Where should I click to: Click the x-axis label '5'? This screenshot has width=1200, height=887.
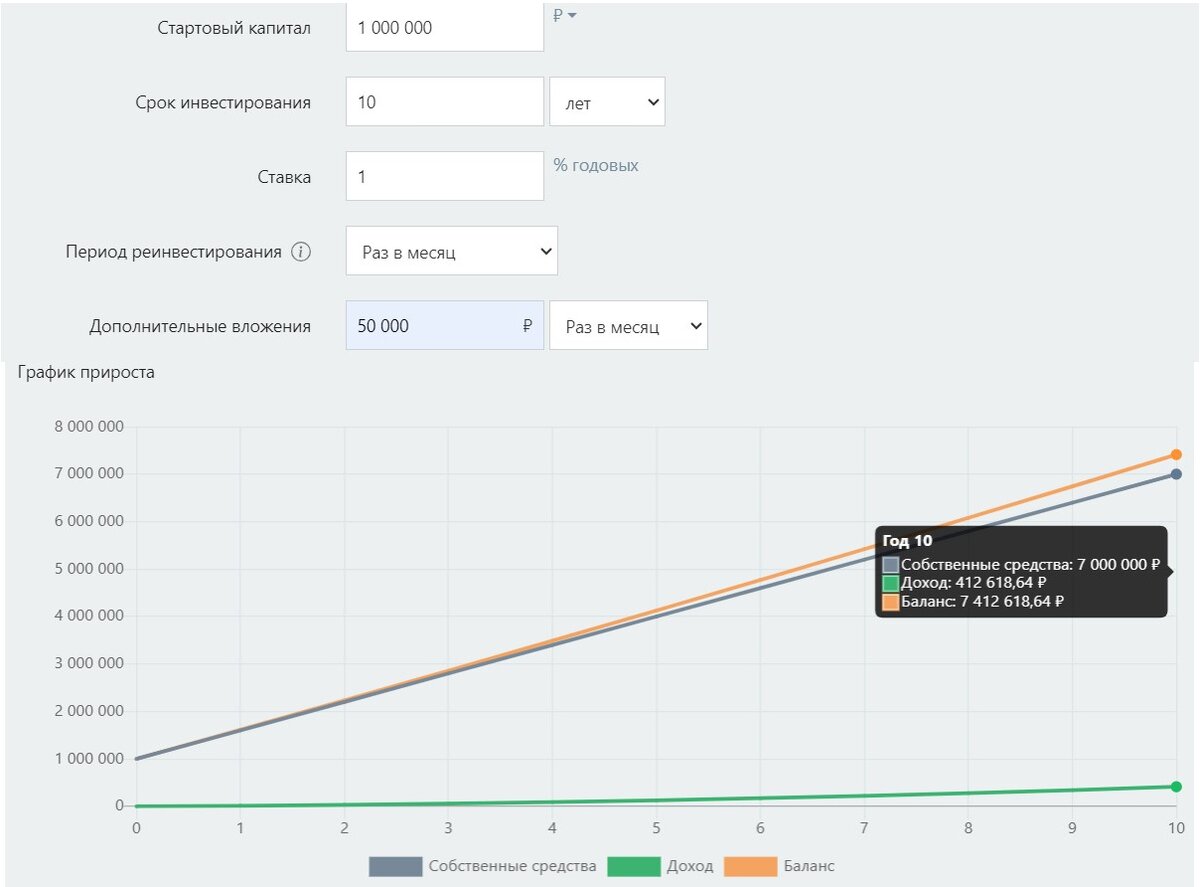(x=656, y=828)
